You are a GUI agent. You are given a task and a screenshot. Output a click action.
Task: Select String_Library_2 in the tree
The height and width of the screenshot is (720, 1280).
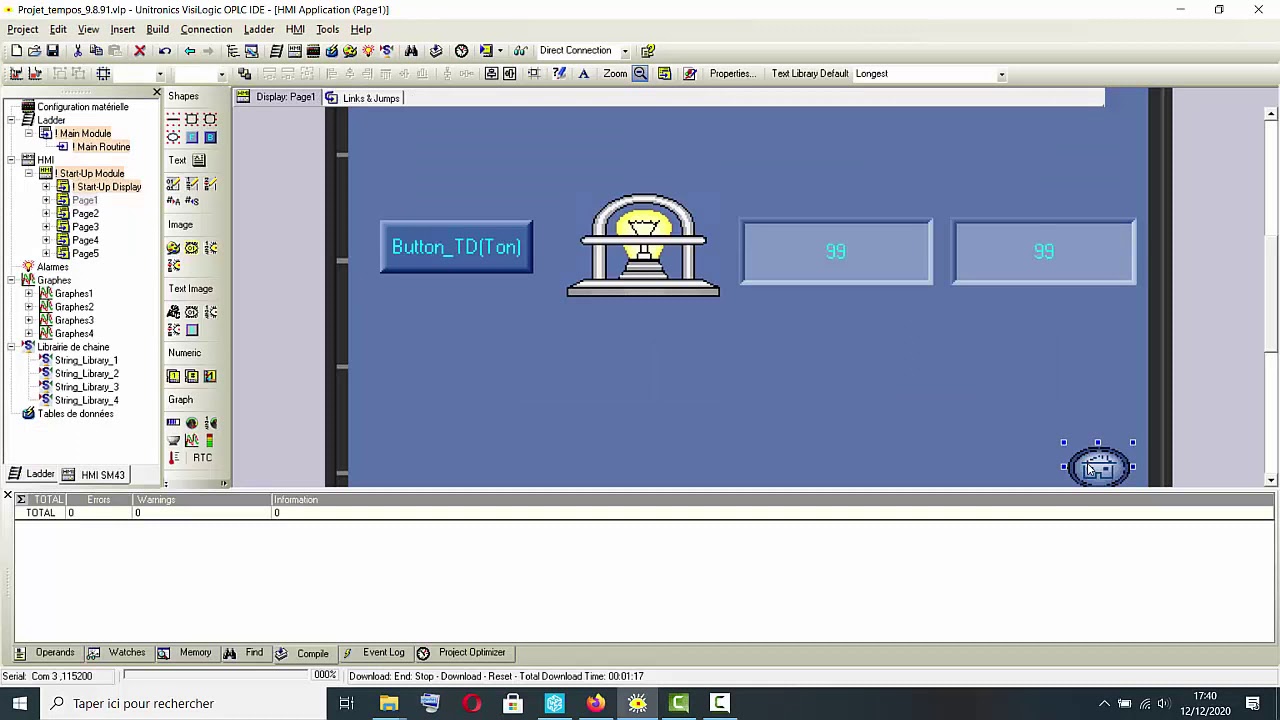[86, 374]
